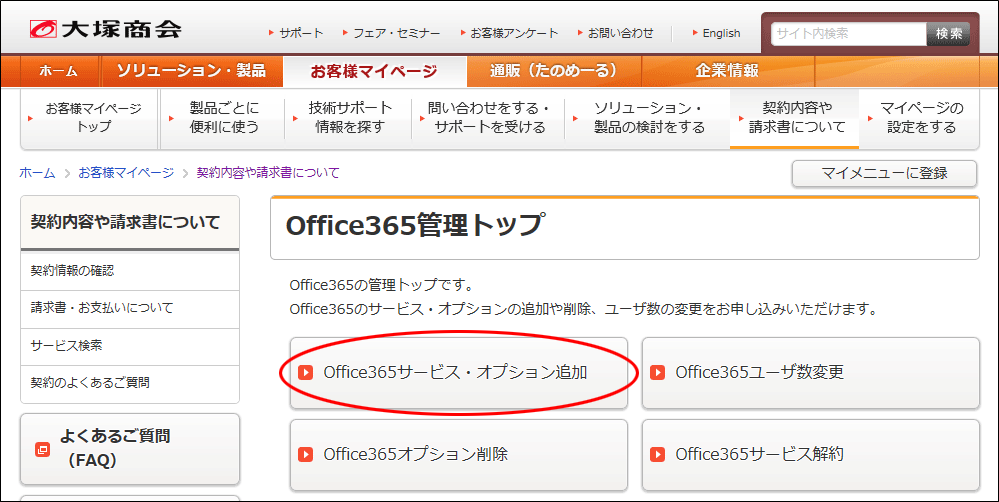This screenshot has height=502, width=999.
Task: Click the マイメニューに登録 button
Action: (x=884, y=173)
